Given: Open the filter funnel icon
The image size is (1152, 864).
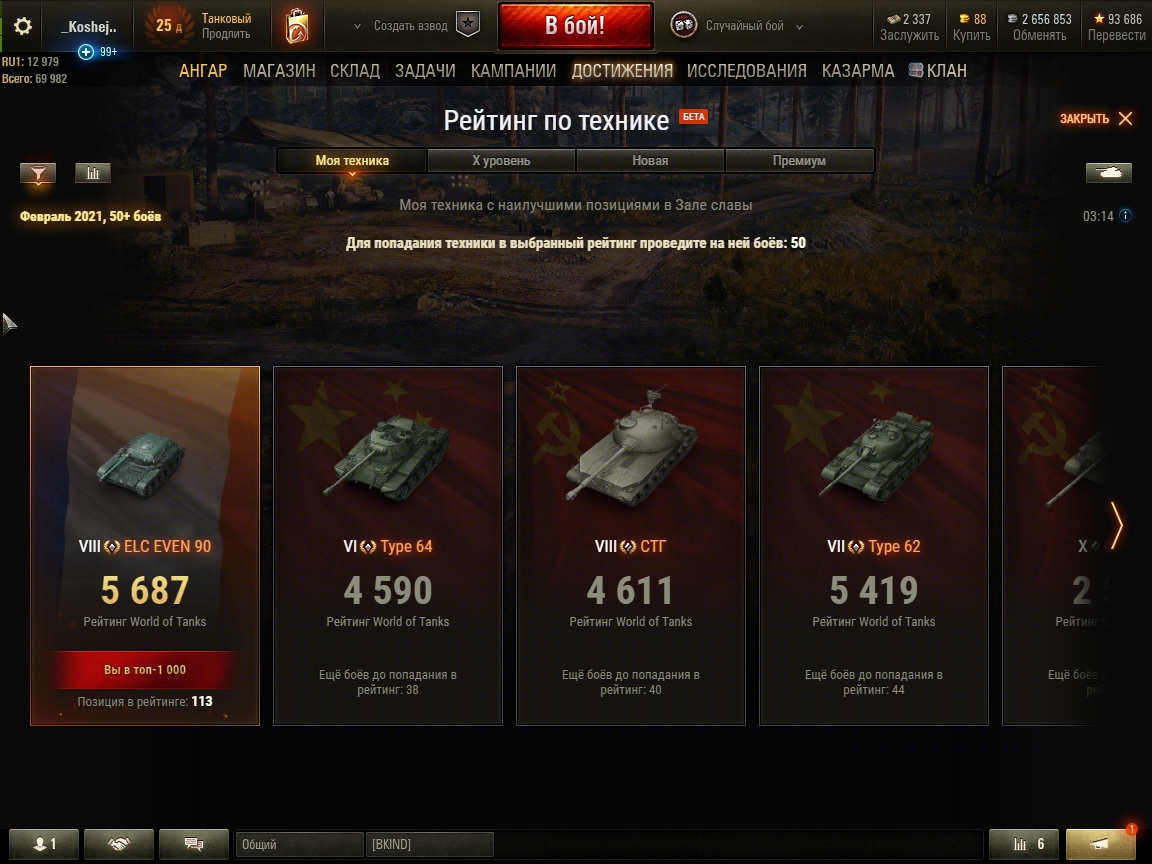Looking at the screenshot, I should click(x=38, y=173).
